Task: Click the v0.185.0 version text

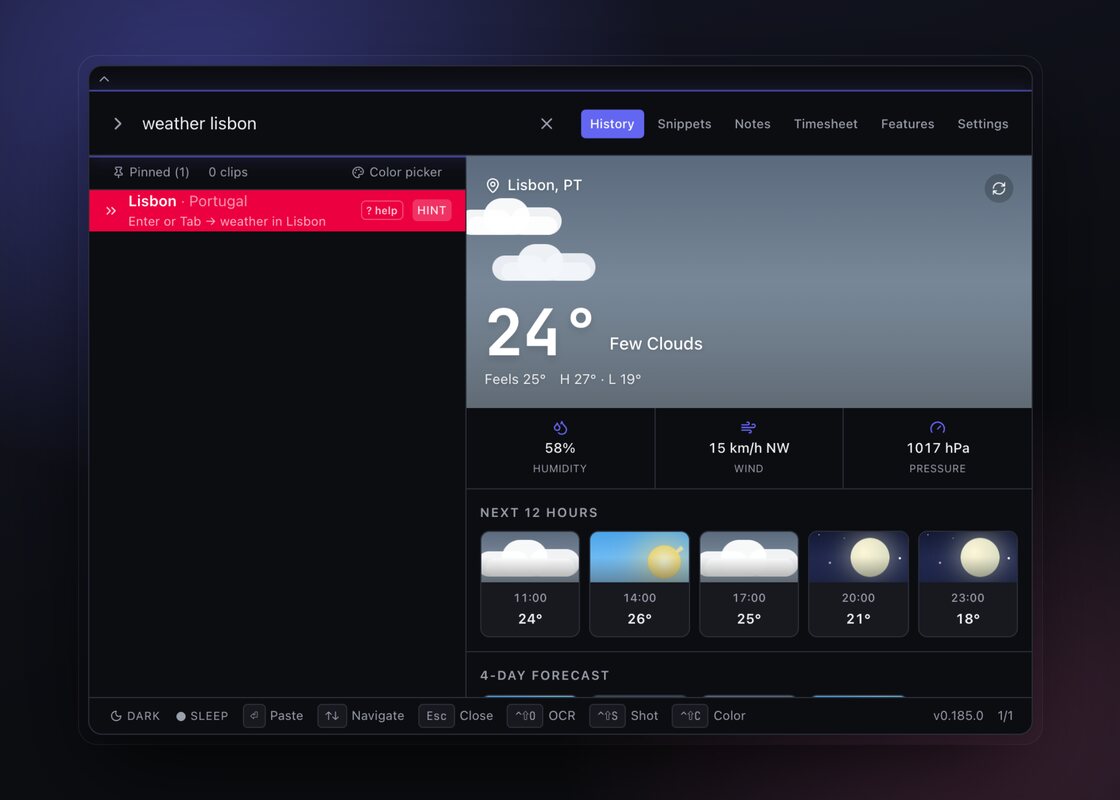Action: [958, 716]
